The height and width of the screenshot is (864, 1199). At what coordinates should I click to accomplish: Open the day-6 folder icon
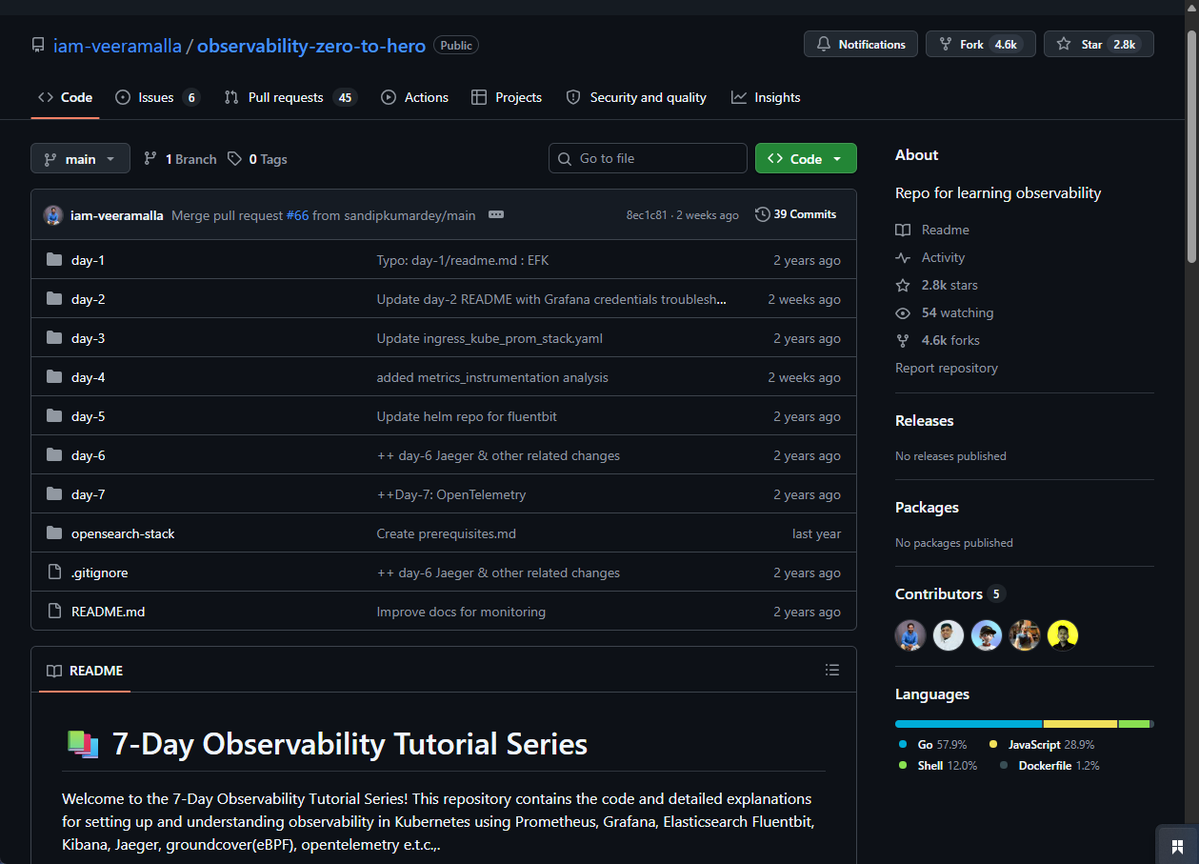(x=54, y=454)
